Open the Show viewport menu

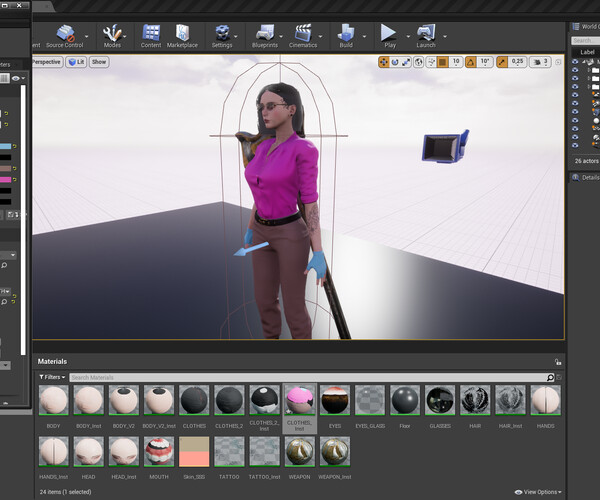click(99, 62)
